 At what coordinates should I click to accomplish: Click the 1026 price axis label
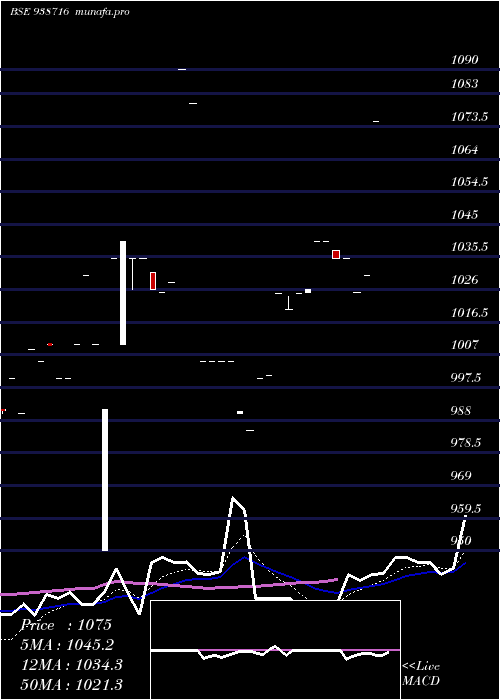(x=464, y=280)
